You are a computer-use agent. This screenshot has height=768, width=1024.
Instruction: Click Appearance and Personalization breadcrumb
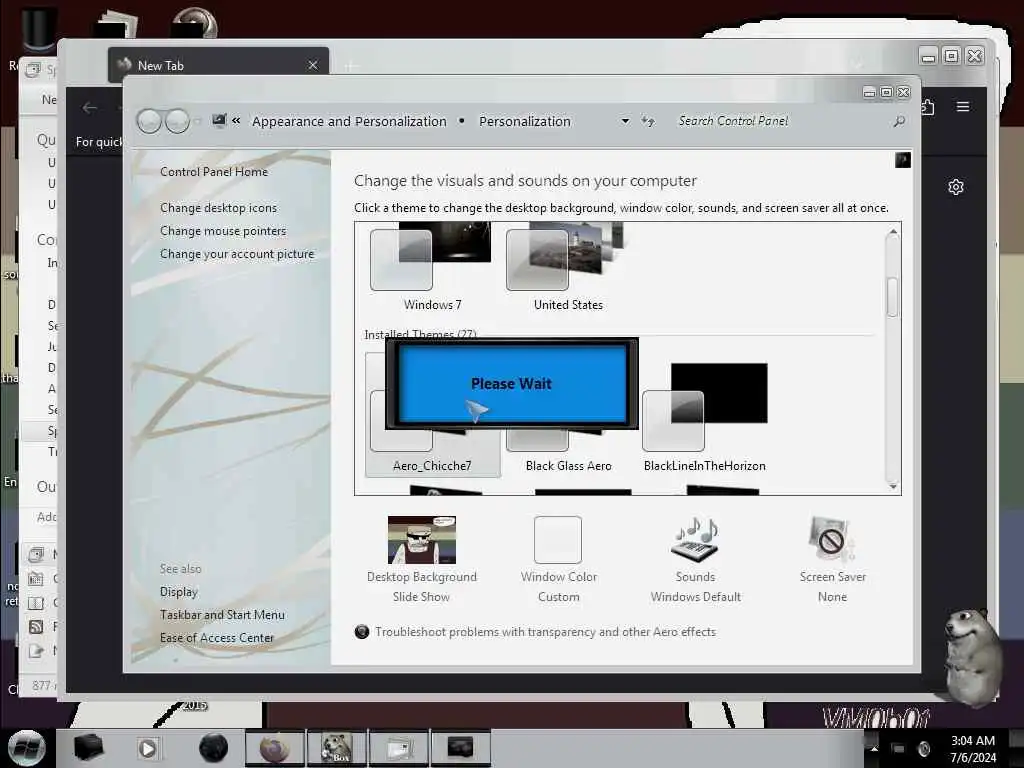(x=349, y=121)
